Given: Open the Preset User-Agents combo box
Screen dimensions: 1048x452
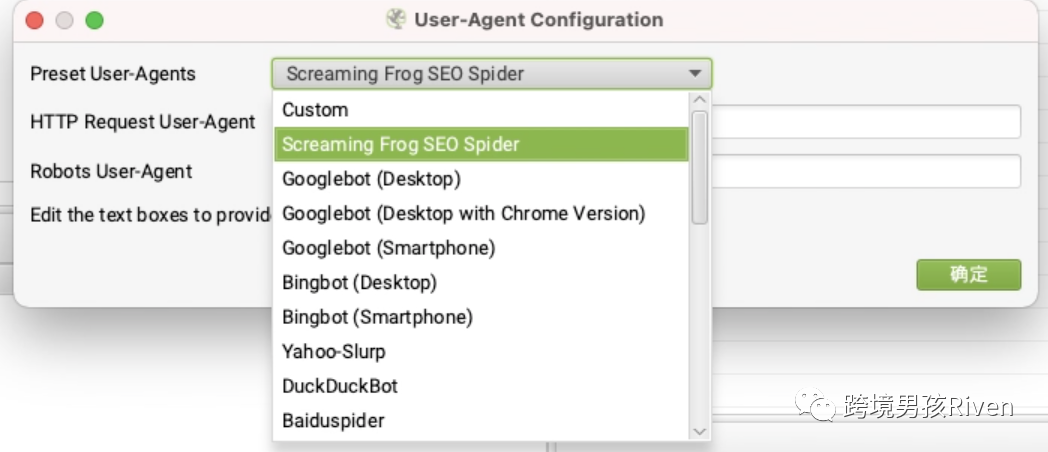Looking at the screenshot, I should click(x=492, y=74).
